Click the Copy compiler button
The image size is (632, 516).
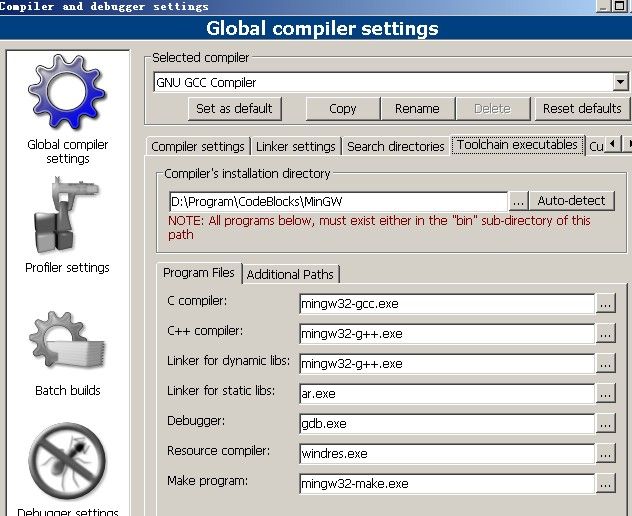click(x=343, y=108)
